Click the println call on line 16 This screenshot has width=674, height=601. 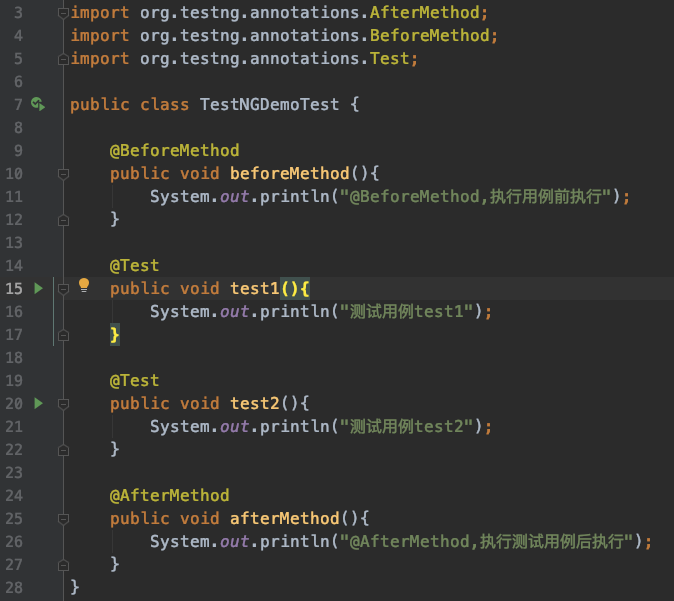[294, 311]
